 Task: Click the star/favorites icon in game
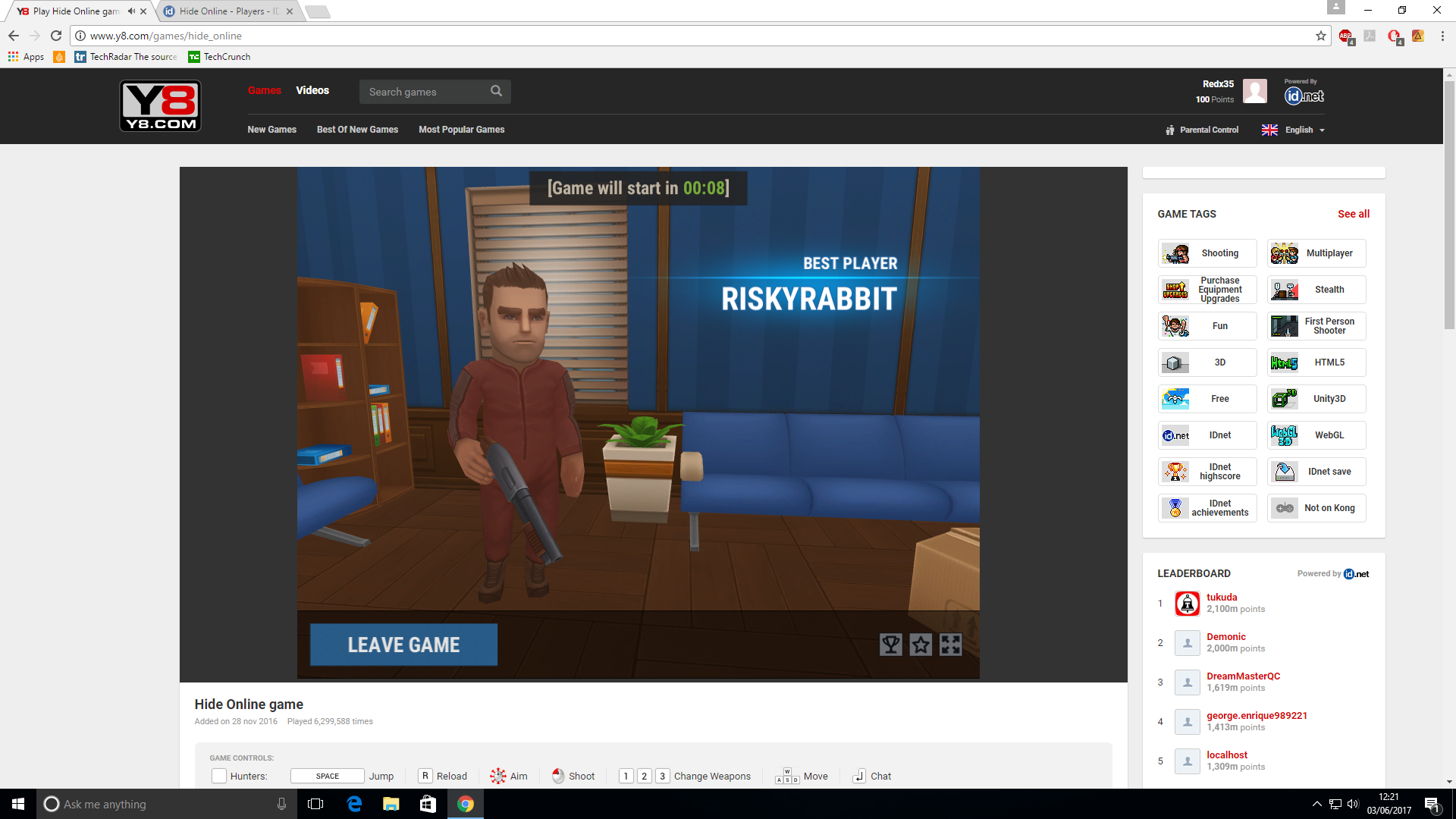click(x=921, y=644)
